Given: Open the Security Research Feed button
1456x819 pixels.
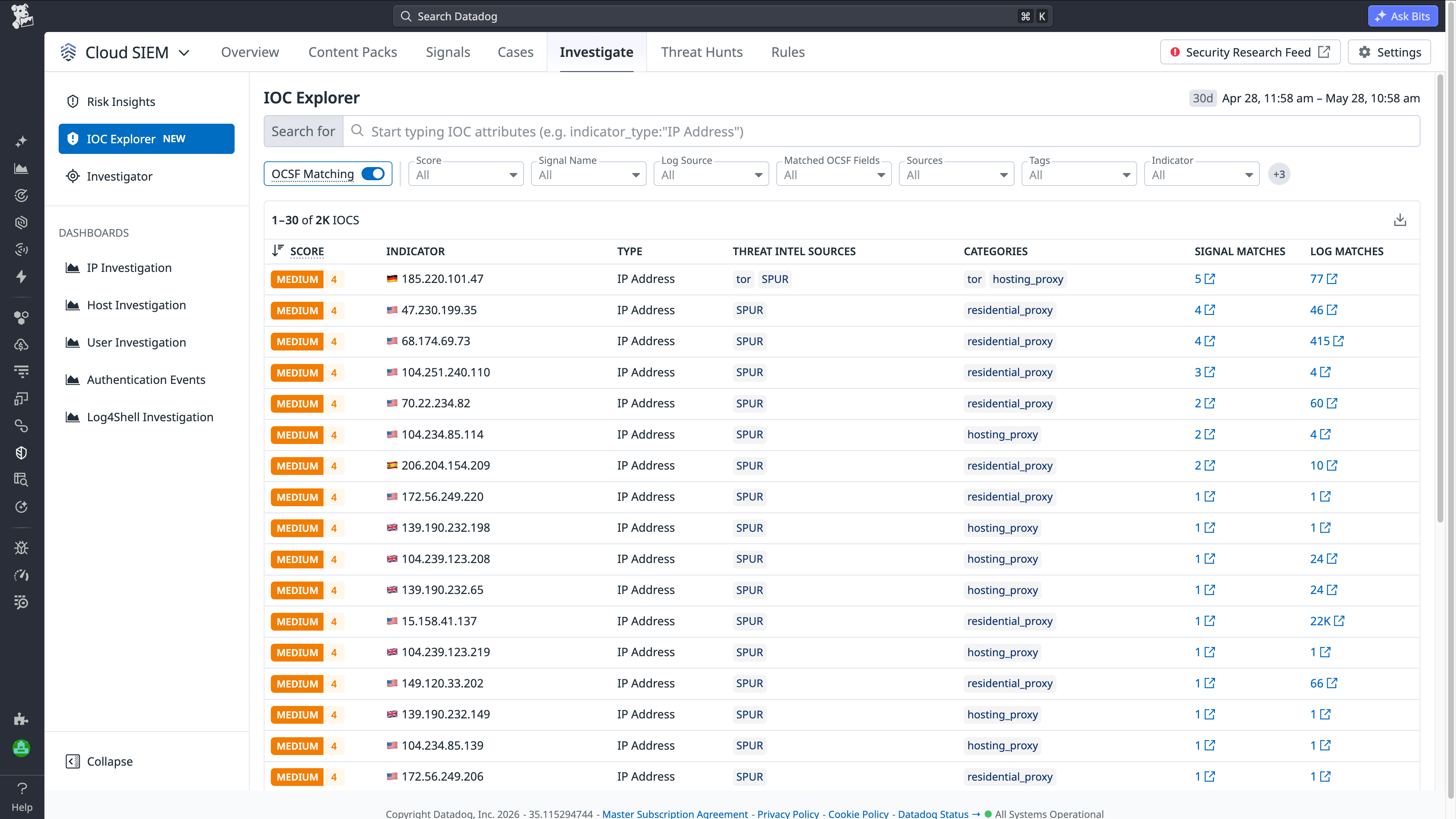Looking at the screenshot, I should point(1250,52).
